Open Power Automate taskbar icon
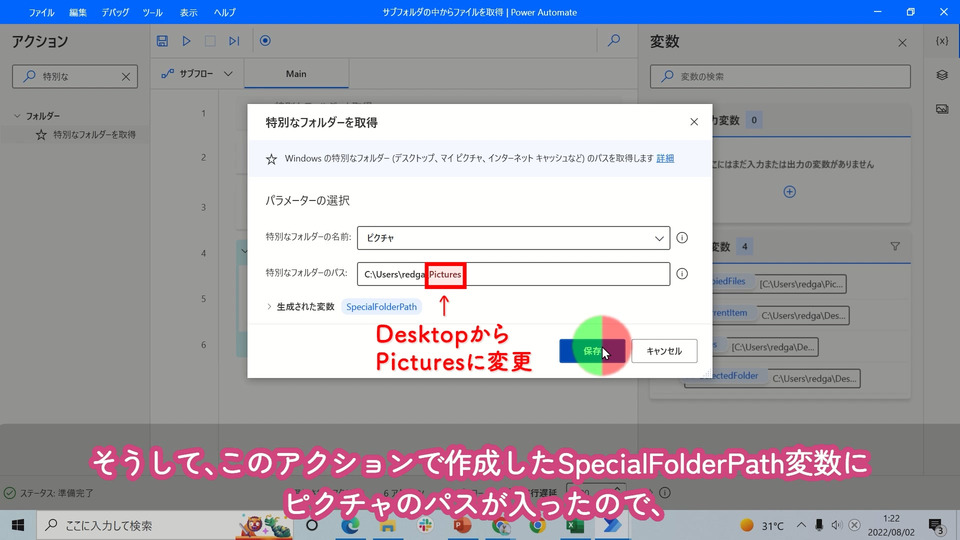Screen dimensions: 960x540 (611, 525)
